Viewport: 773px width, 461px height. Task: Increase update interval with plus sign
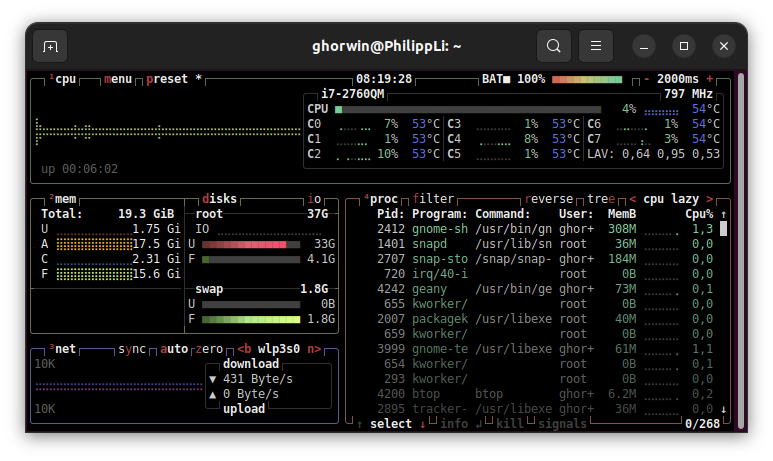(x=710, y=79)
